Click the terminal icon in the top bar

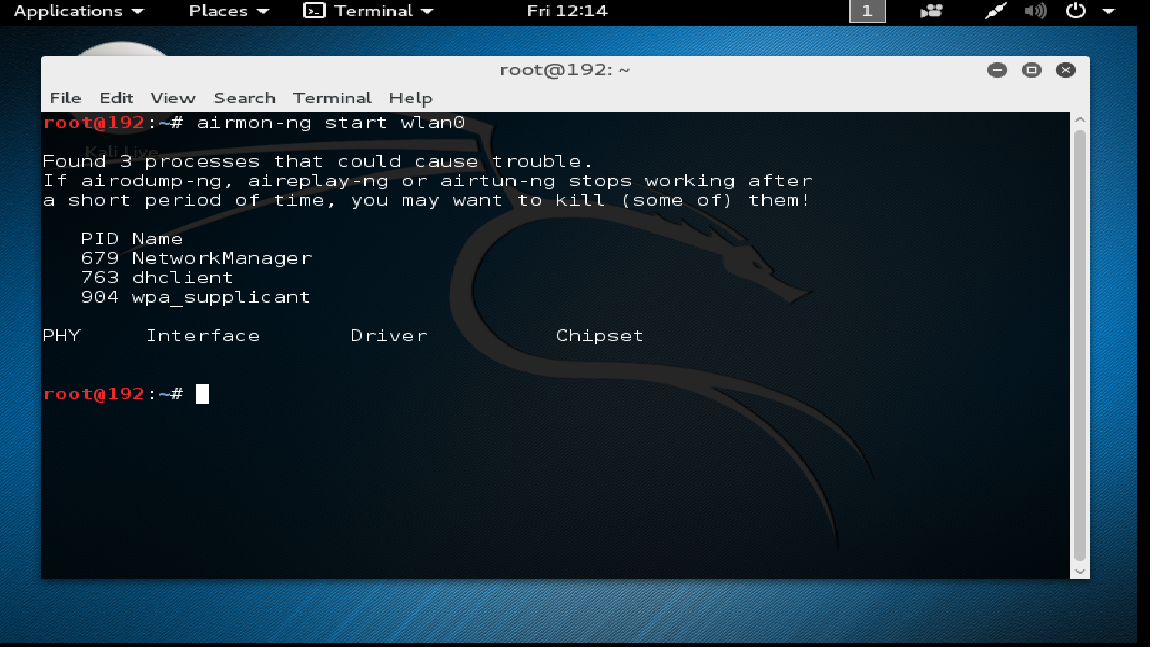[314, 11]
